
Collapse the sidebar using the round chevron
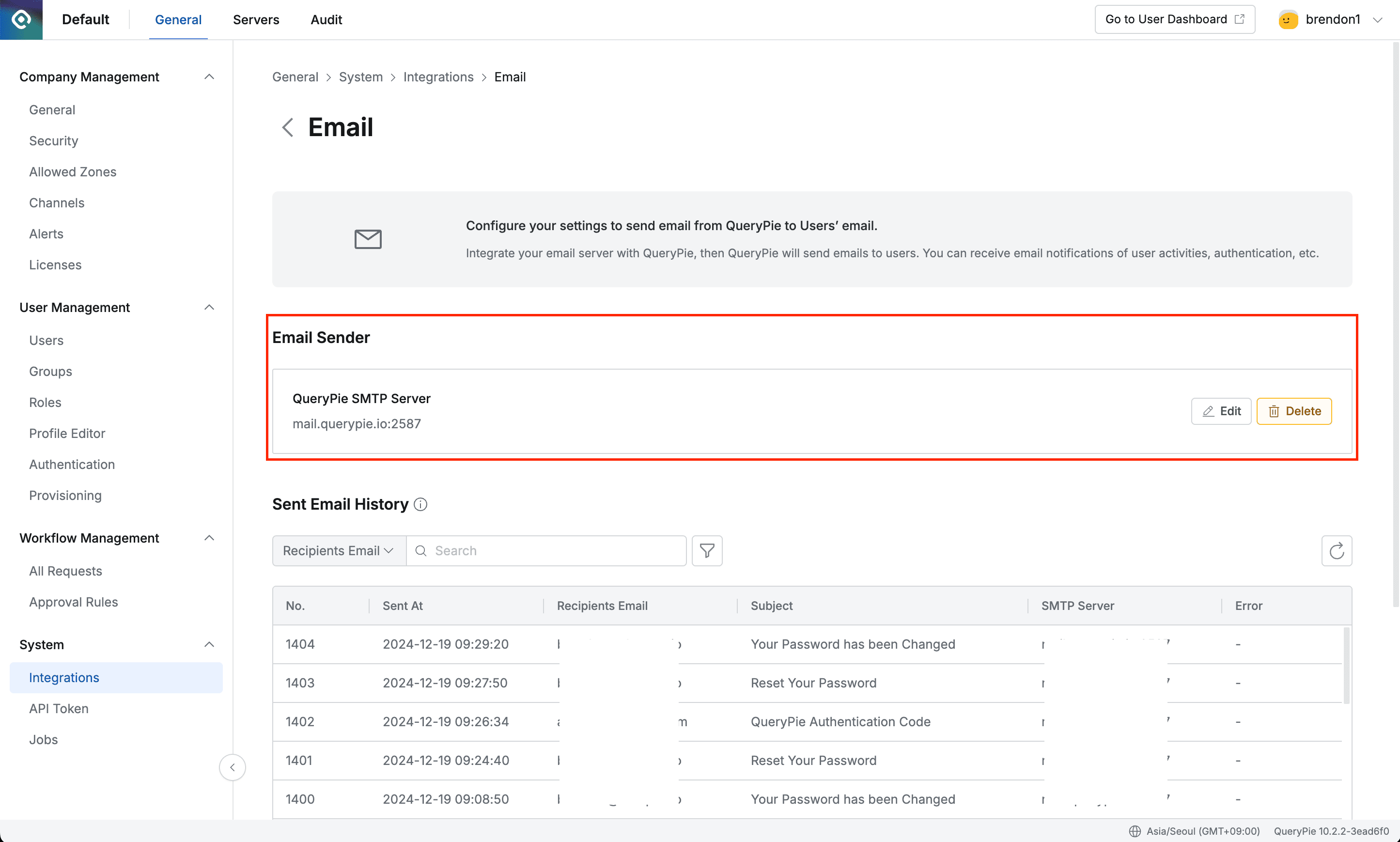(233, 767)
